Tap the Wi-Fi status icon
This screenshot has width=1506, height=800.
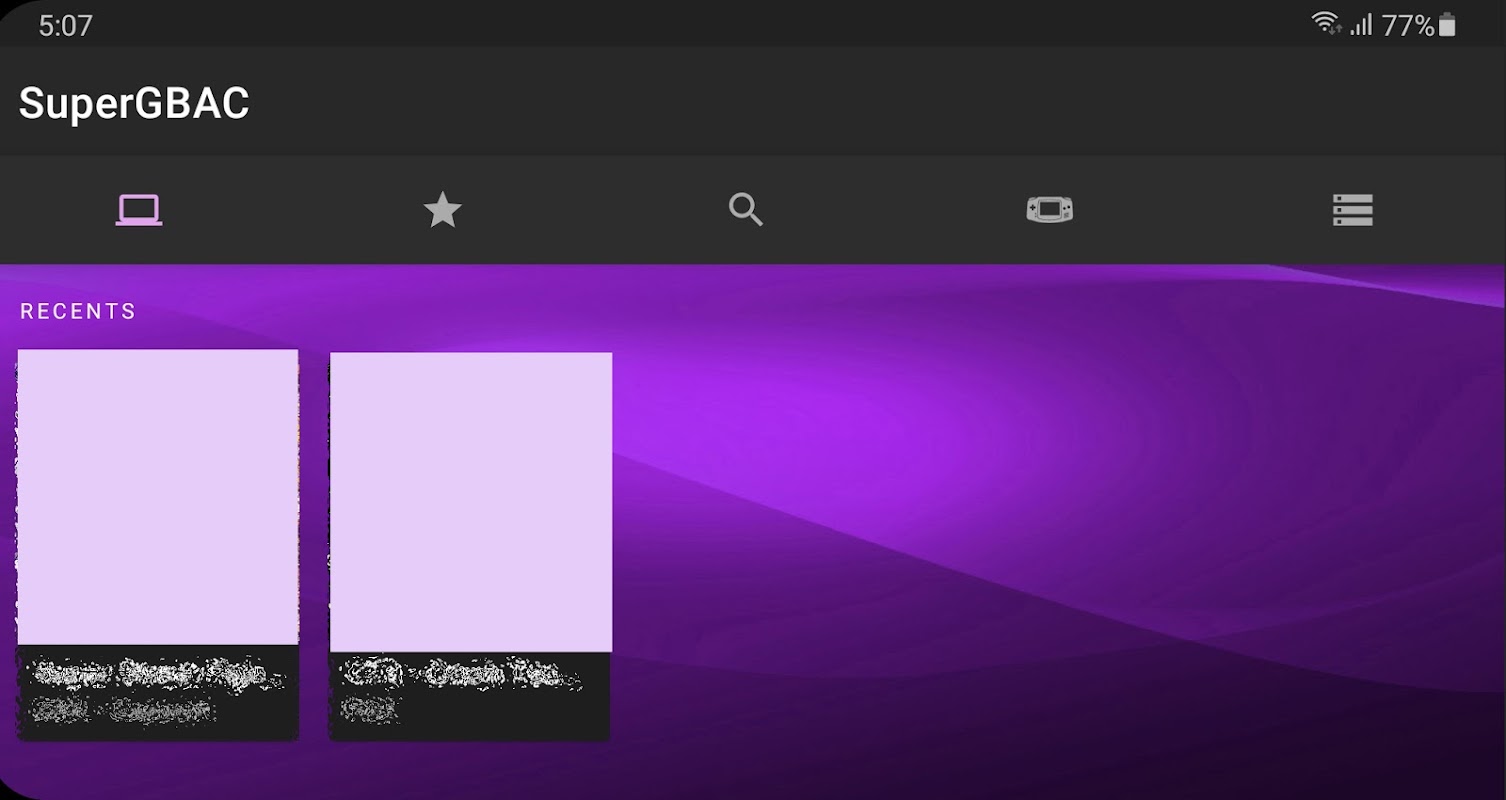coord(1326,24)
